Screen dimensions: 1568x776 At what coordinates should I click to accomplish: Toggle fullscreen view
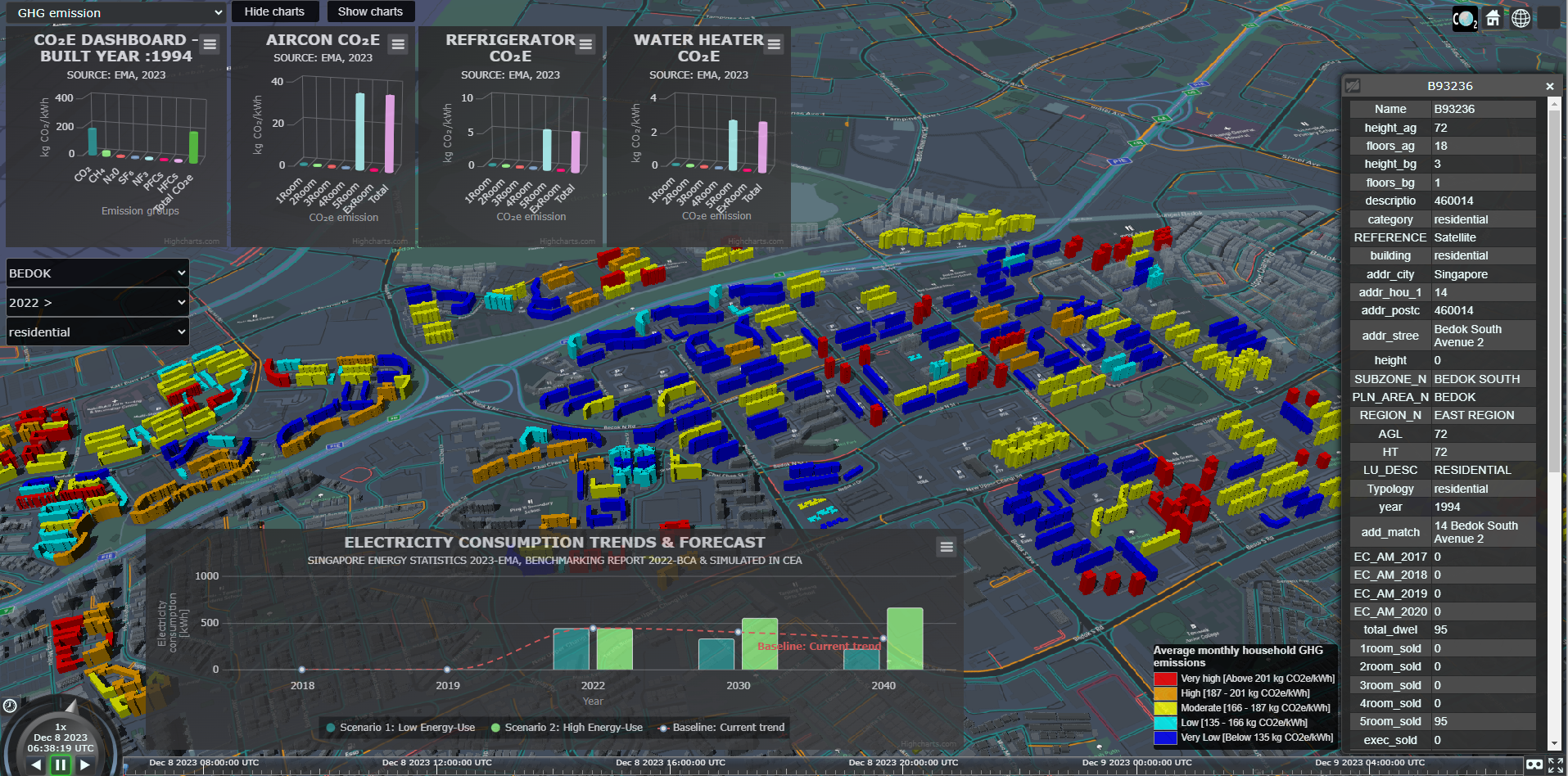click(1556, 765)
